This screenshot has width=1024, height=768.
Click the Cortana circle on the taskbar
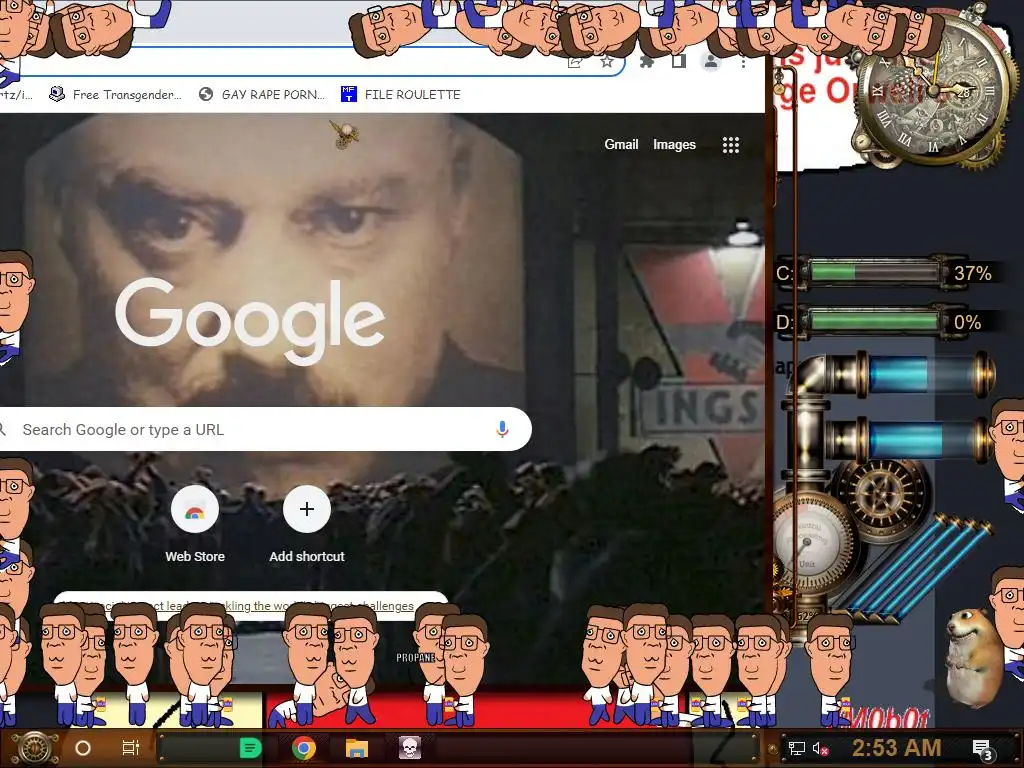(83, 748)
